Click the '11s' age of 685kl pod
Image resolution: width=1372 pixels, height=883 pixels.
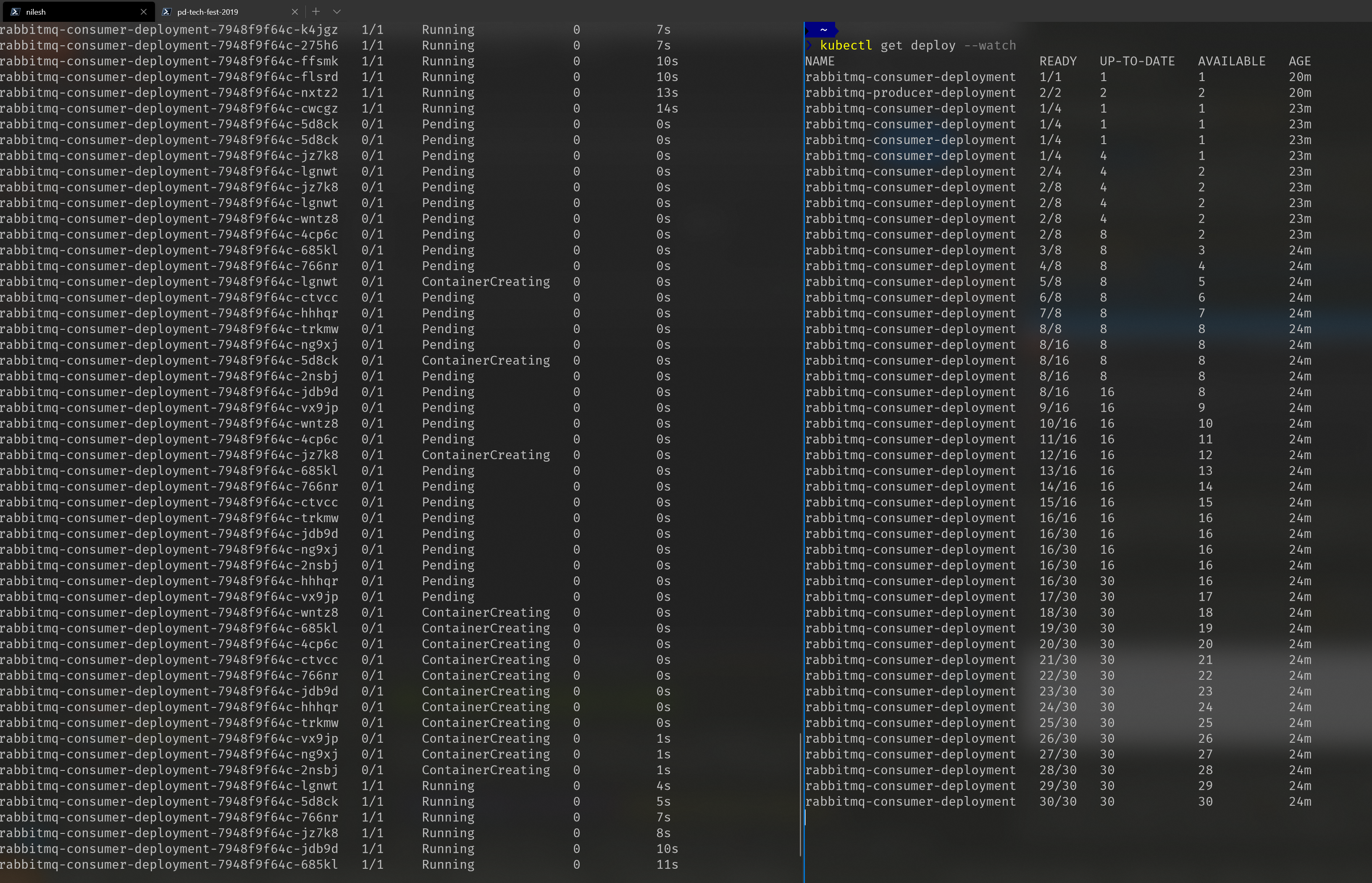[668, 864]
